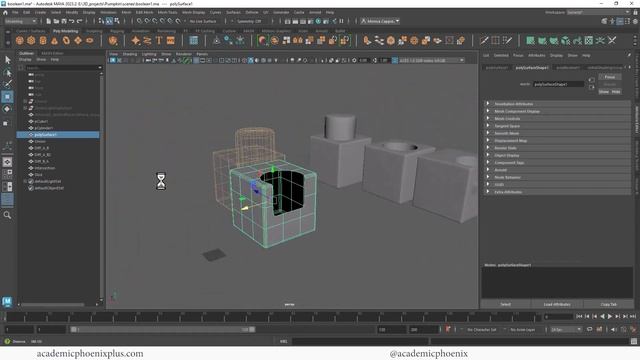Toggle the loop playback button in range slider
Screen dimensions: 640x360
[589, 329]
